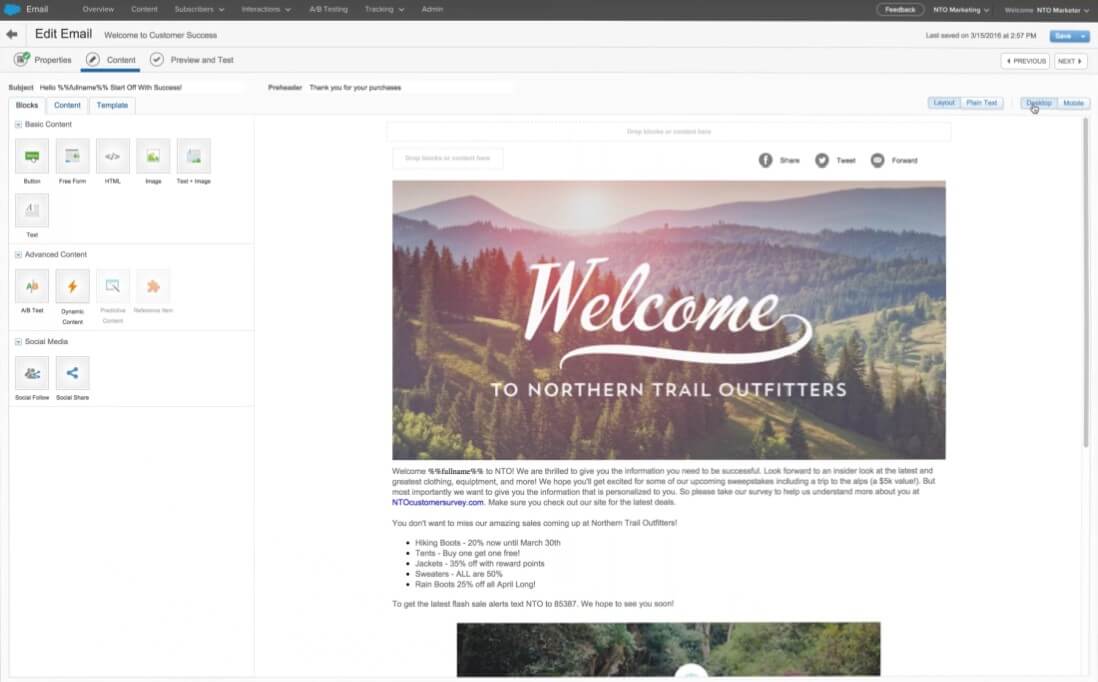Open the Tracking dropdown menu

384,9
